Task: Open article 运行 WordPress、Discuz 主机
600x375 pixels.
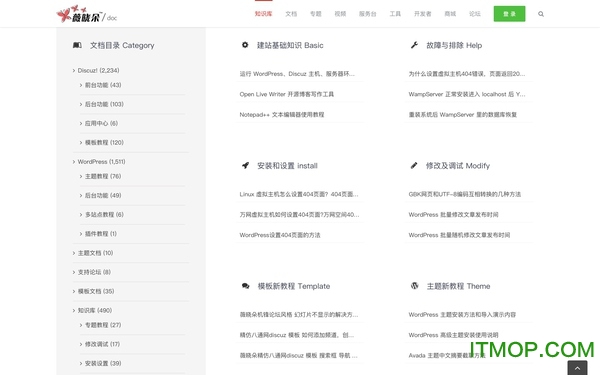Action: coord(297,73)
